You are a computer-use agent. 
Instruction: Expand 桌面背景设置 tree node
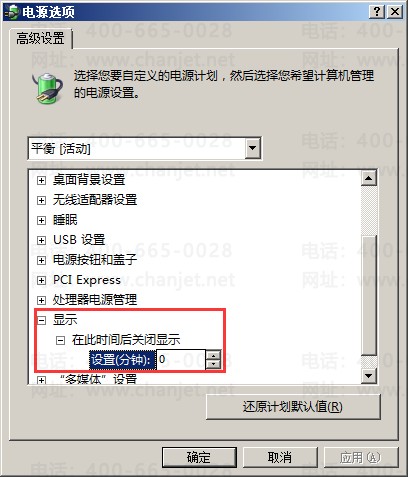point(41,180)
